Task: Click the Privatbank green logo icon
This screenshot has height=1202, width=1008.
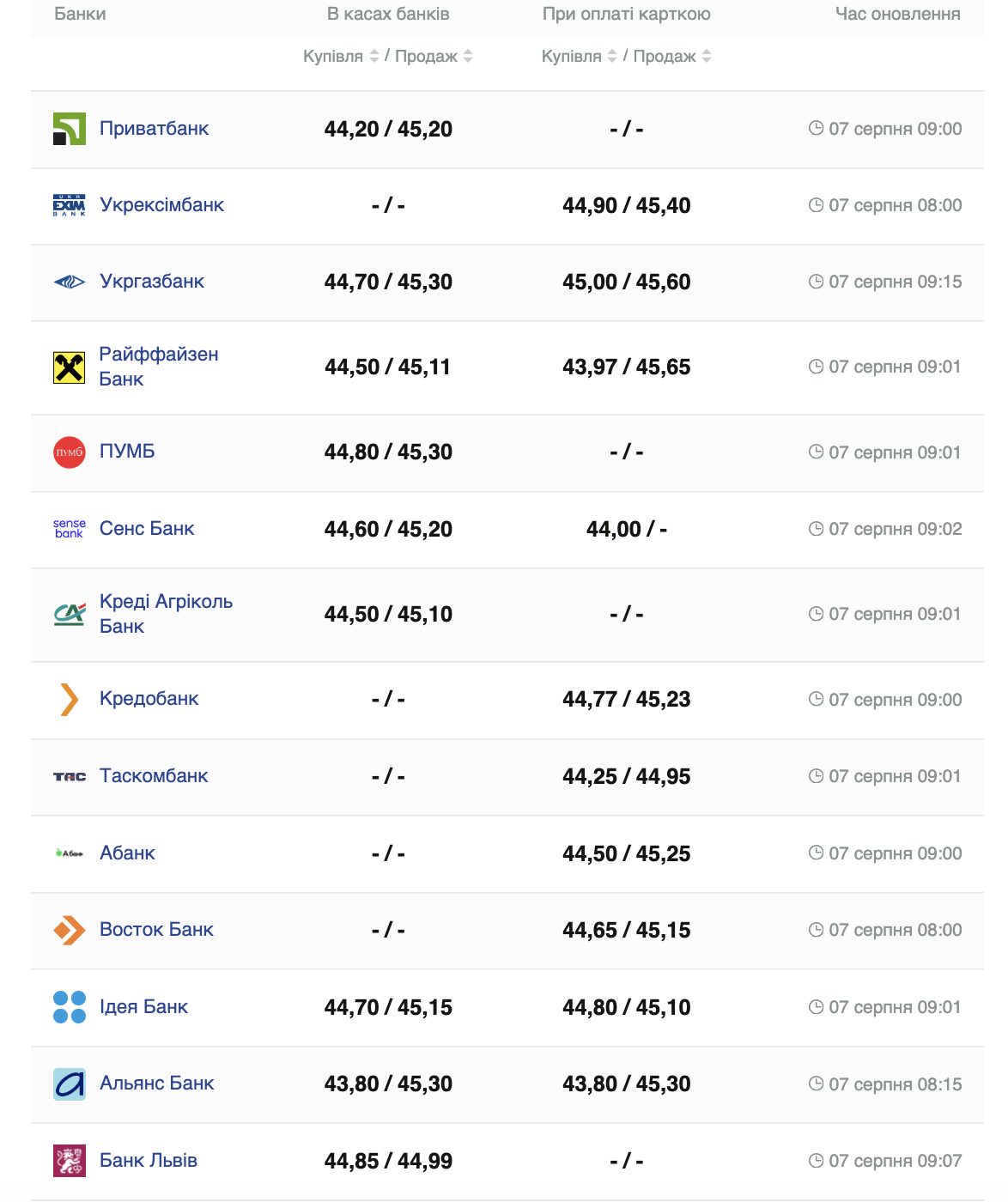Action: [70, 129]
